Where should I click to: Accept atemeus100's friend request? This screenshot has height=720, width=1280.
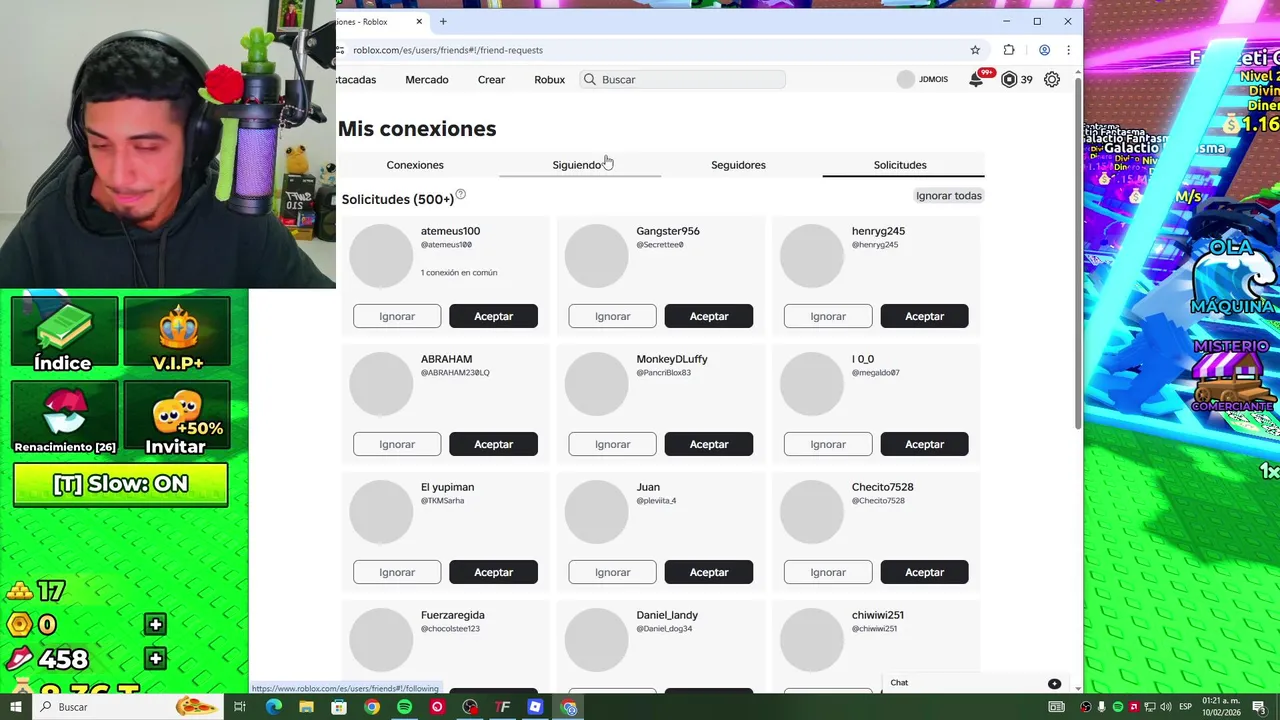493,316
